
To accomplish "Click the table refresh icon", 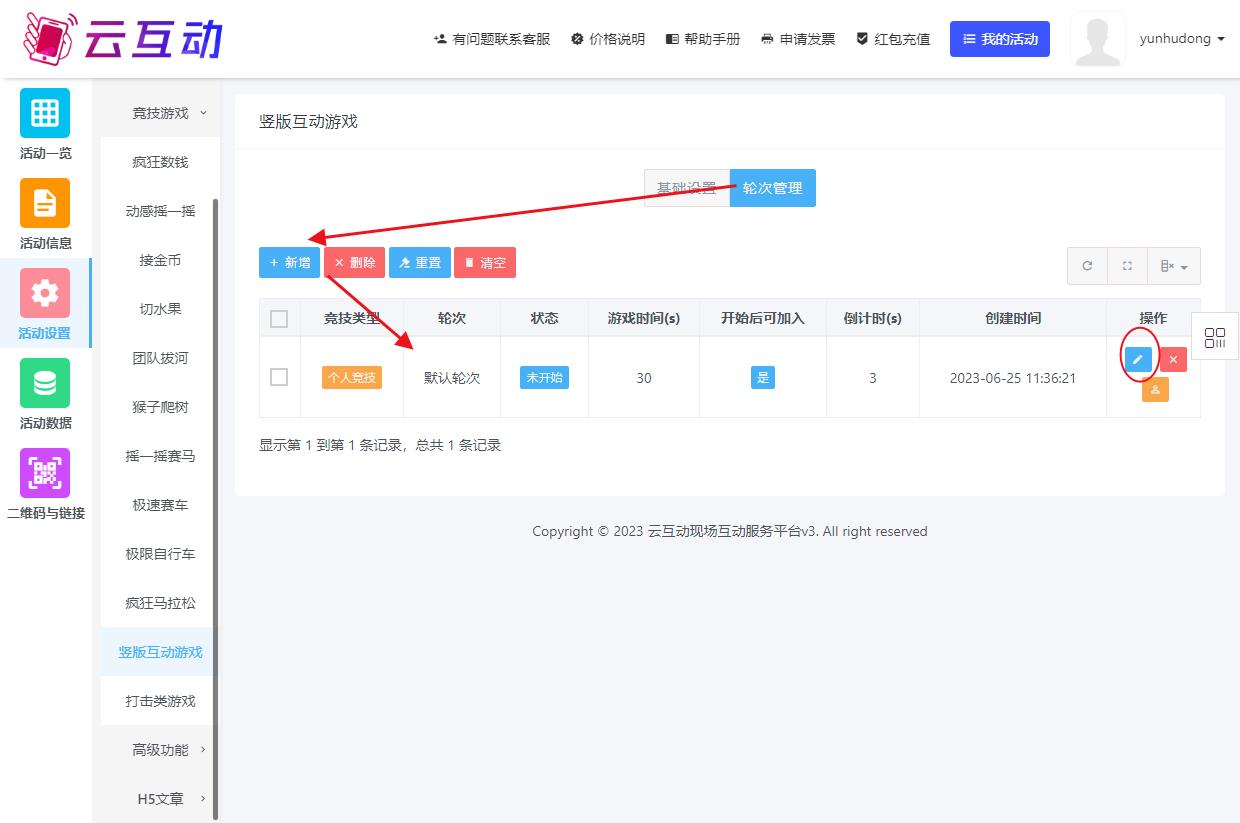I will tap(1087, 266).
